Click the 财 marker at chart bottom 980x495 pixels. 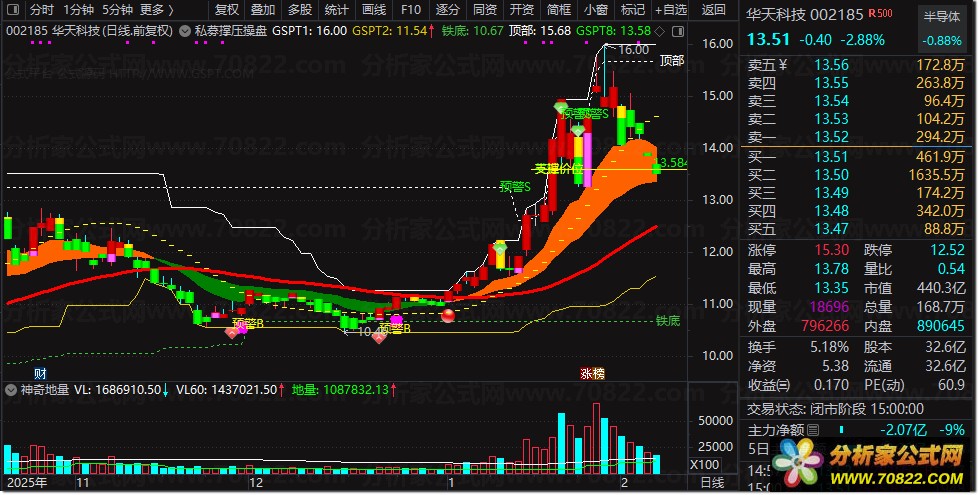[x=40, y=374]
